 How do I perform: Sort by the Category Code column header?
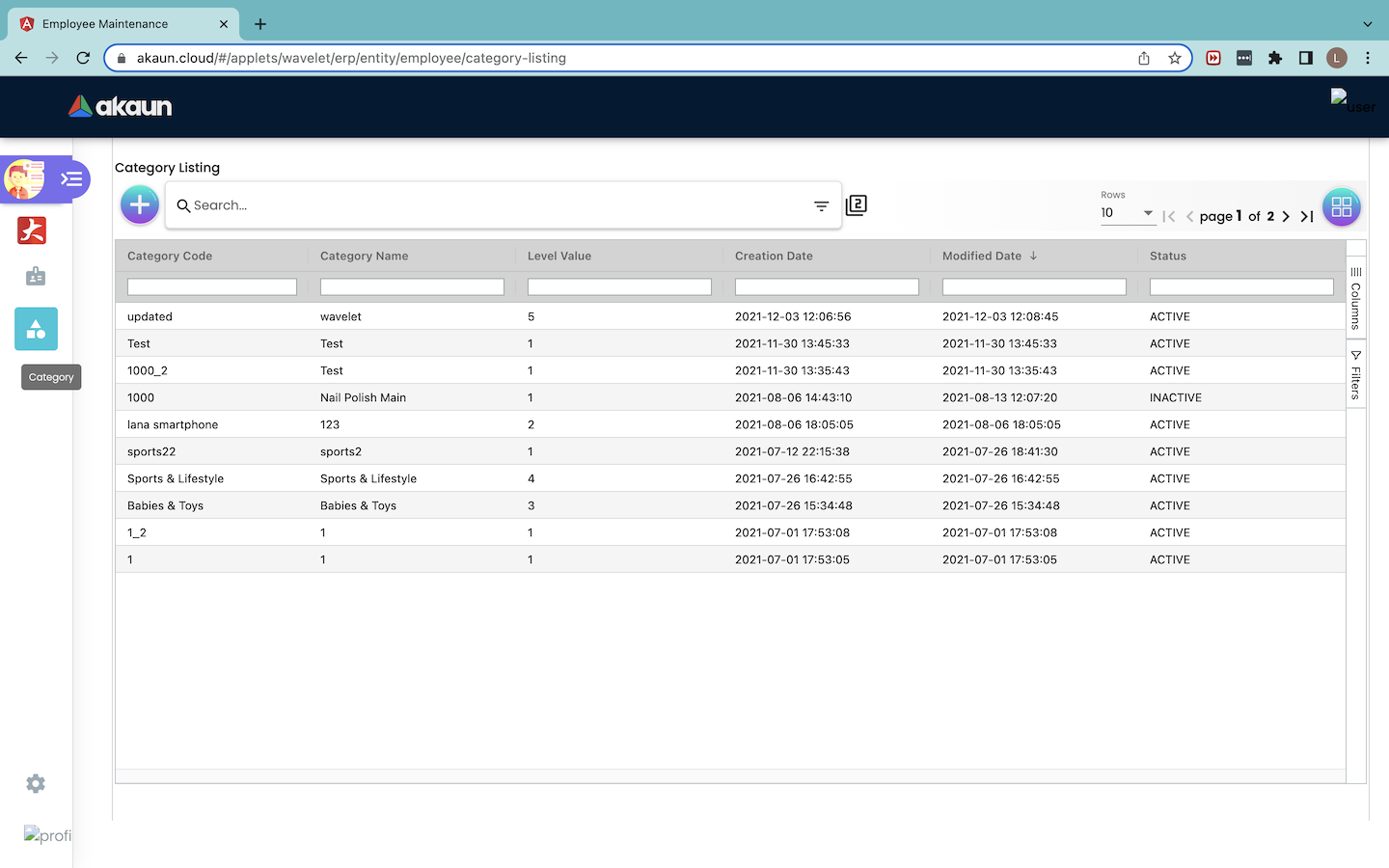[170, 256]
